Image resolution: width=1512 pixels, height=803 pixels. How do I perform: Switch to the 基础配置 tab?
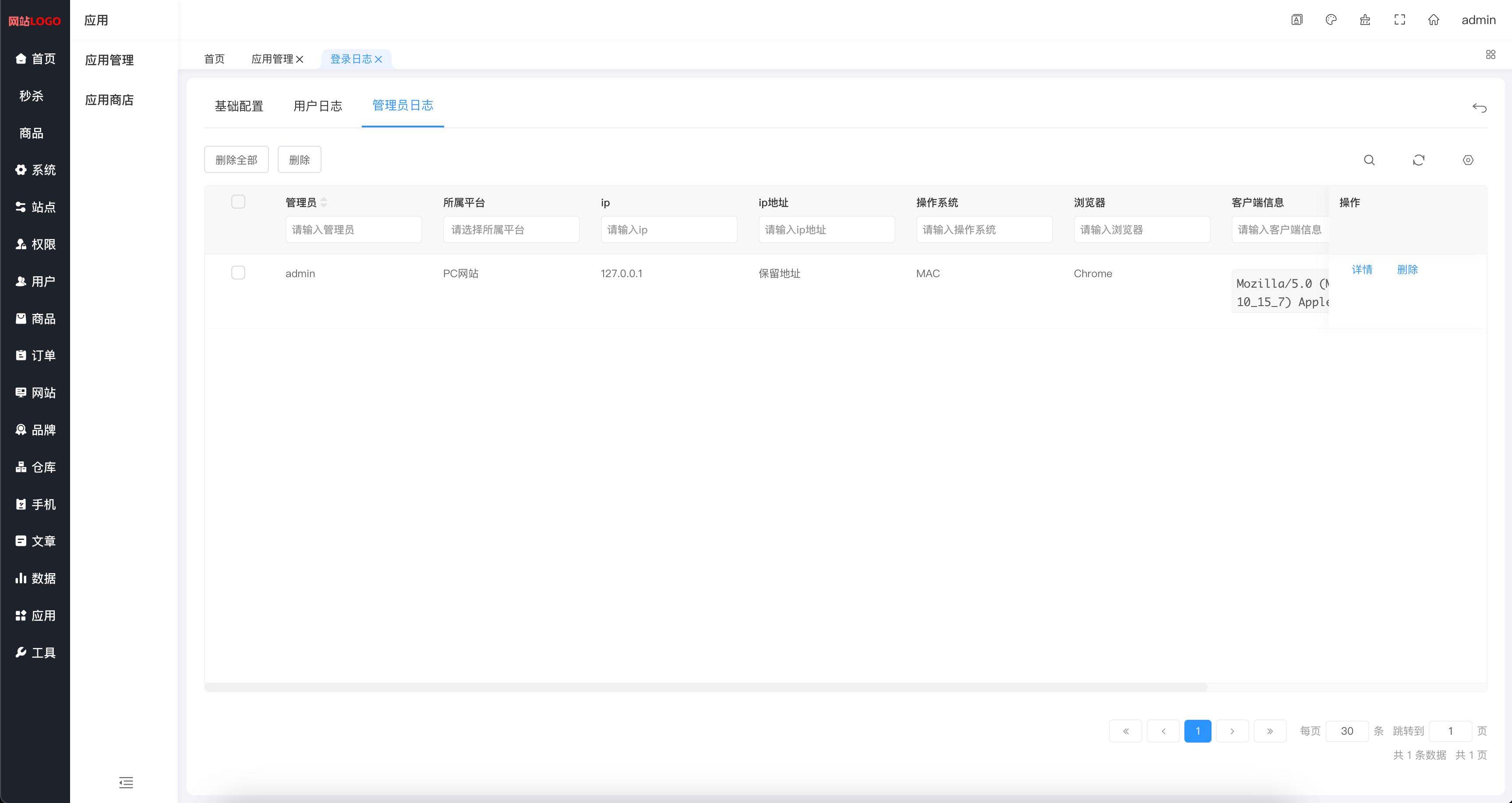click(x=239, y=106)
